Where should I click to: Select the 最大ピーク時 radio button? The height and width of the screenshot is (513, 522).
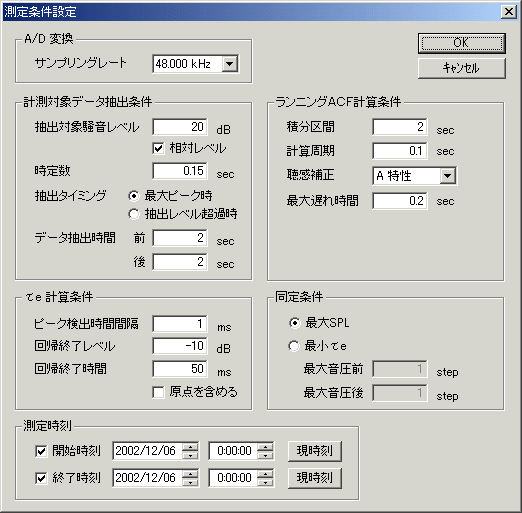pyautogui.click(x=134, y=196)
